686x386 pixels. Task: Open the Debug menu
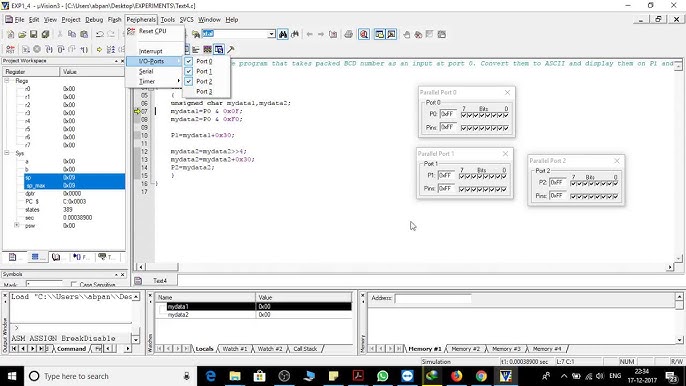pyautogui.click(x=94, y=20)
